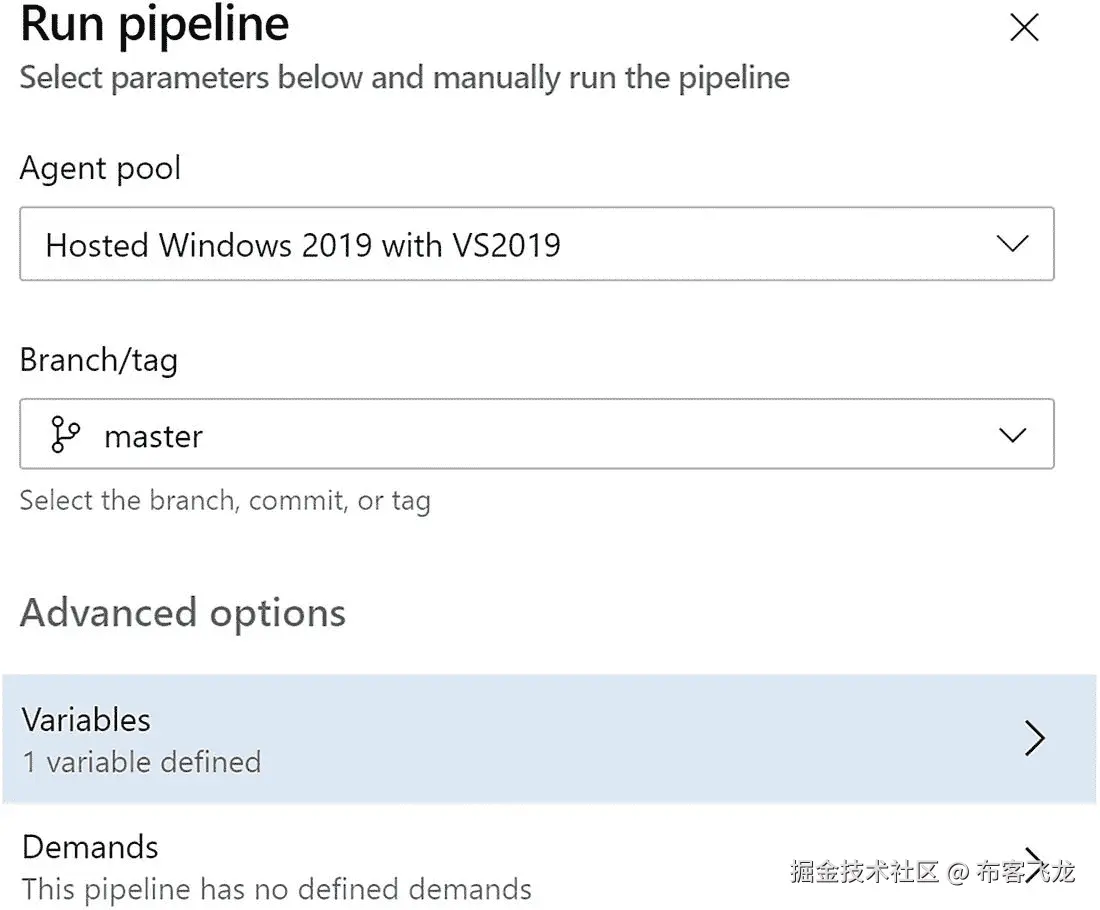This screenshot has height=910, width=1100.
Task: Click "This pipeline has no defined demands" text
Action: 276,889
